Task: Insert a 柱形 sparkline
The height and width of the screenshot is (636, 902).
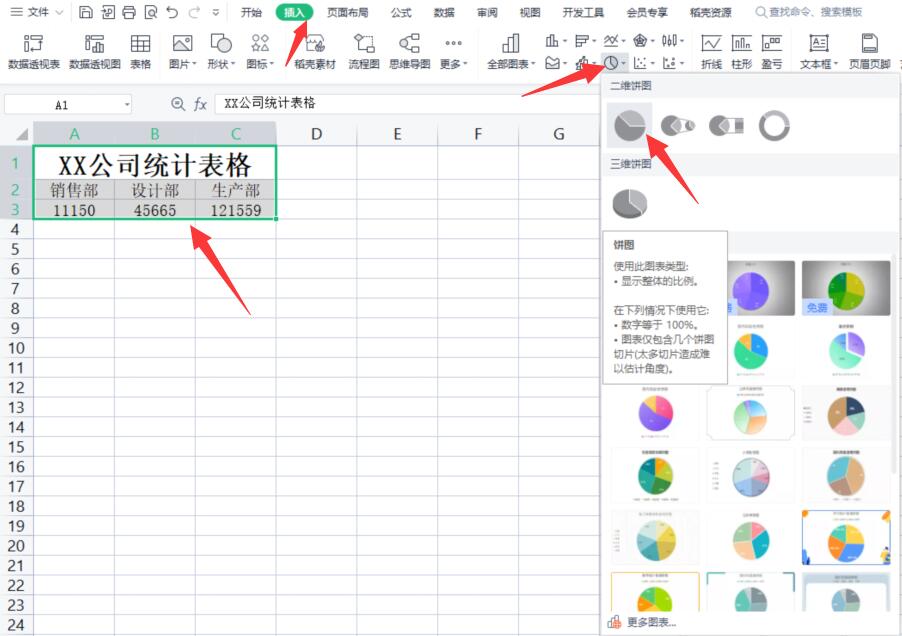Action: coord(742,52)
